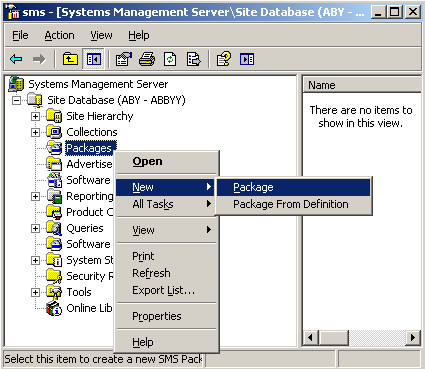The height and width of the screenshot is (369, 425).
Task: Click the Collections node icon
Action: point(54,132)
